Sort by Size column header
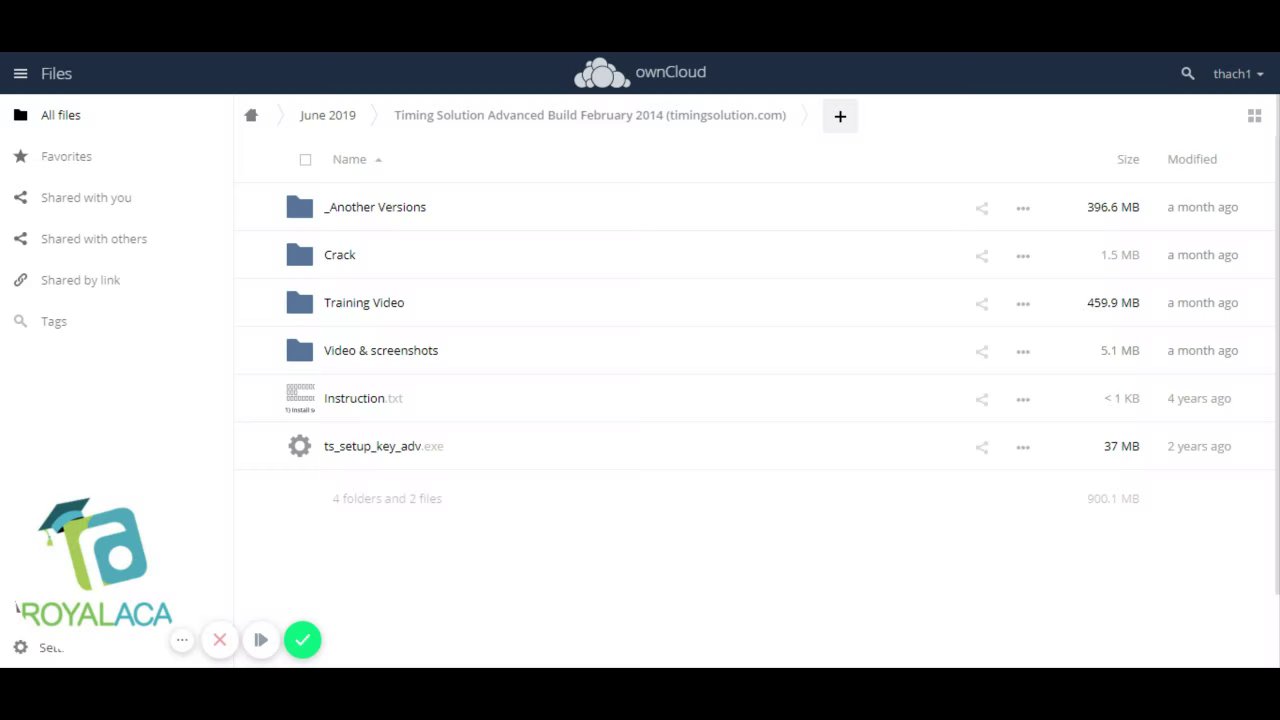The image size is (1280, 720). pyautogui.click(x=1128, y=159)
